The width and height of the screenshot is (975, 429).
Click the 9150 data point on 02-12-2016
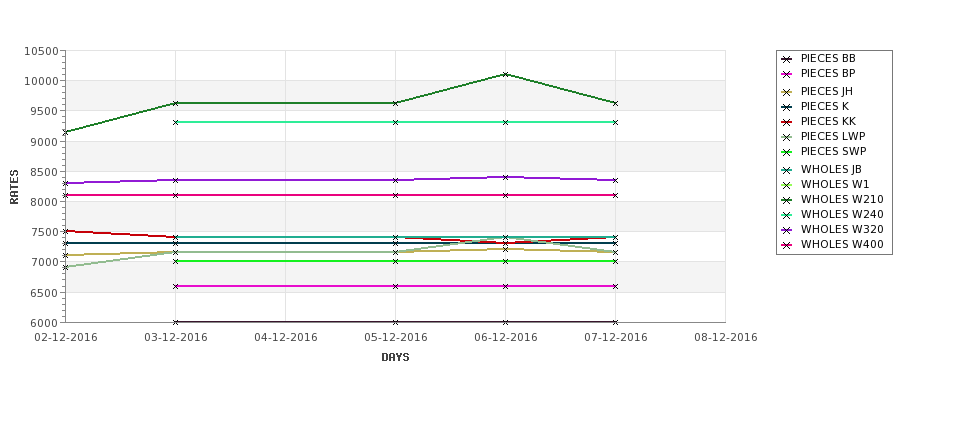pyautogui.click(x=66, y=132)
